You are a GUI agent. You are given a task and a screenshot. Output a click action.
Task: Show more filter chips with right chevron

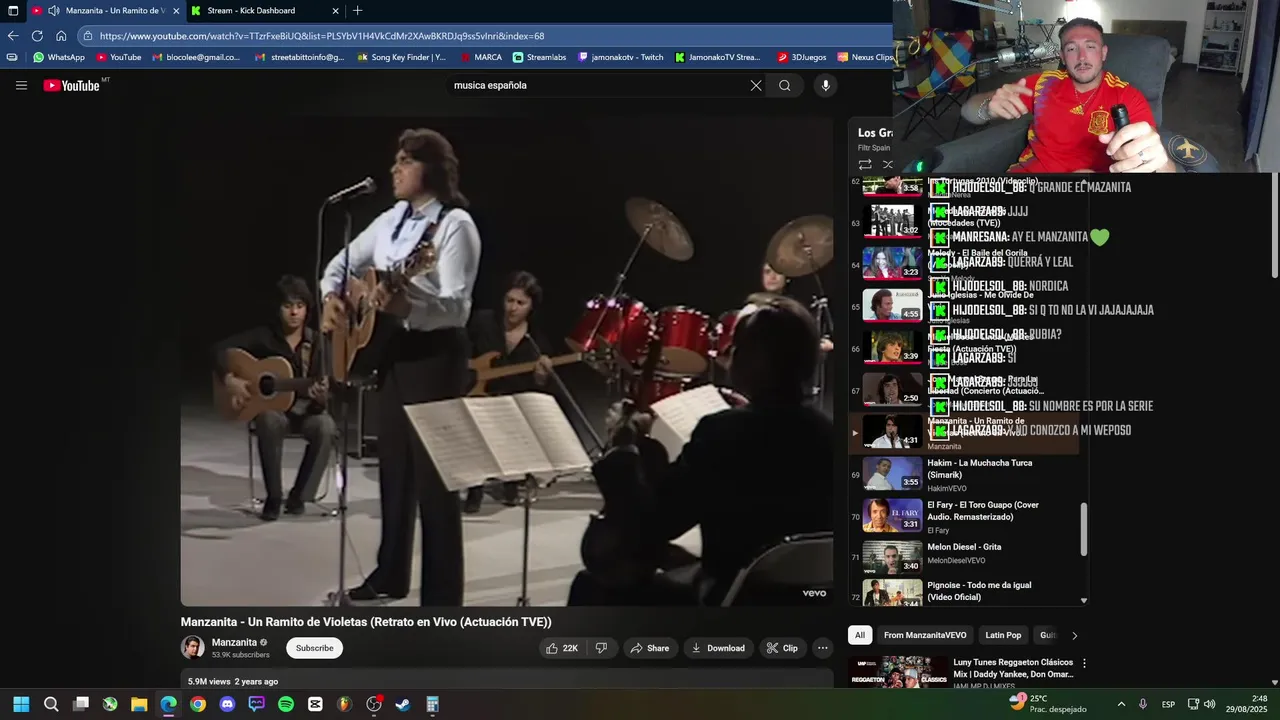click(1075, 635)
